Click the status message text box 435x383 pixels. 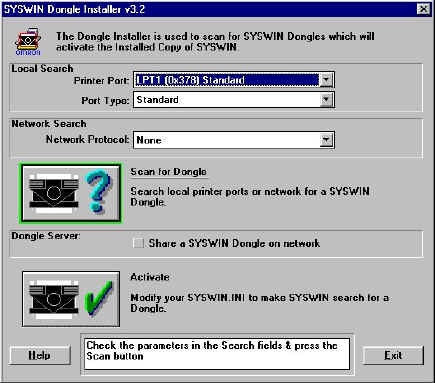point(217,354)
